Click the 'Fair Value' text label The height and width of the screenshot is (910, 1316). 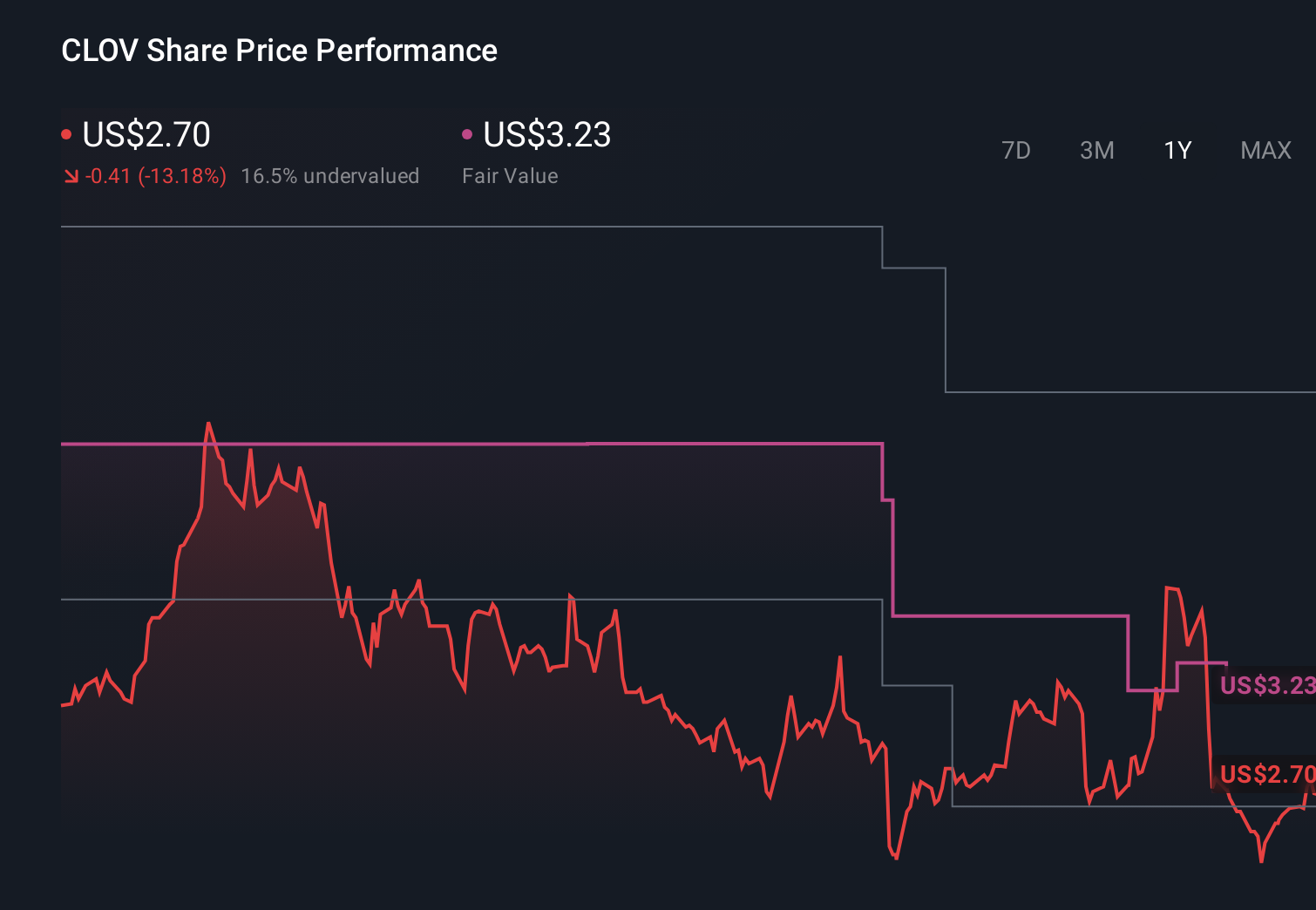[509, 176]
